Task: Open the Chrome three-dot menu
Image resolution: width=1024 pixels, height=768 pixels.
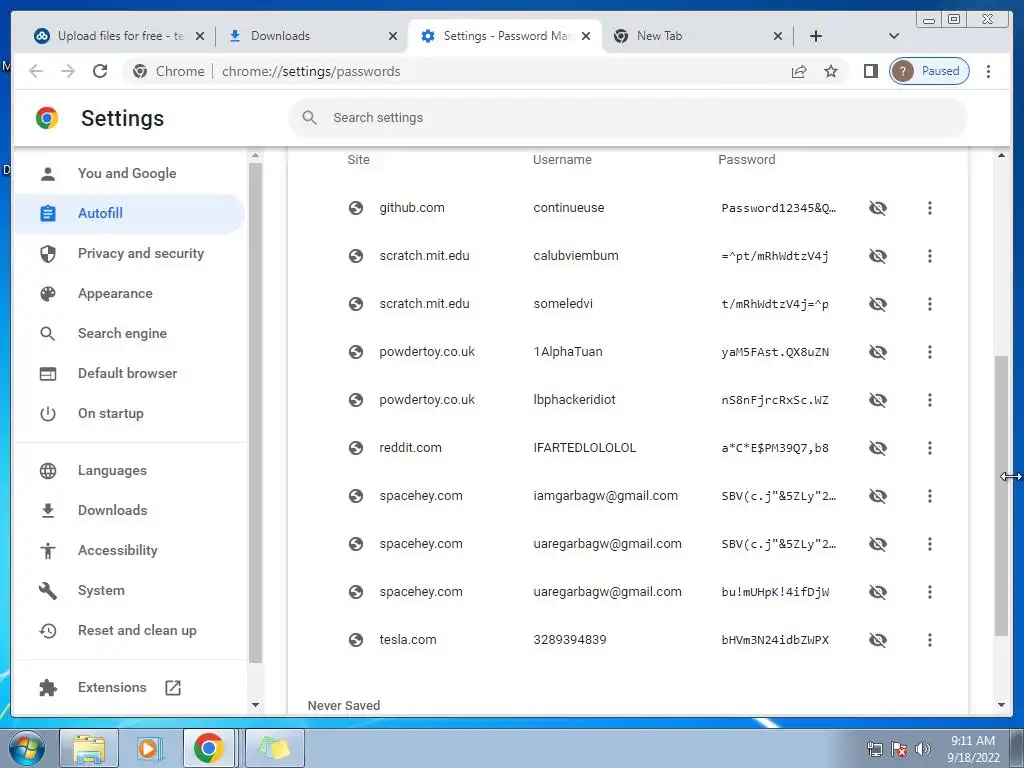Action: tap(988, 71)
